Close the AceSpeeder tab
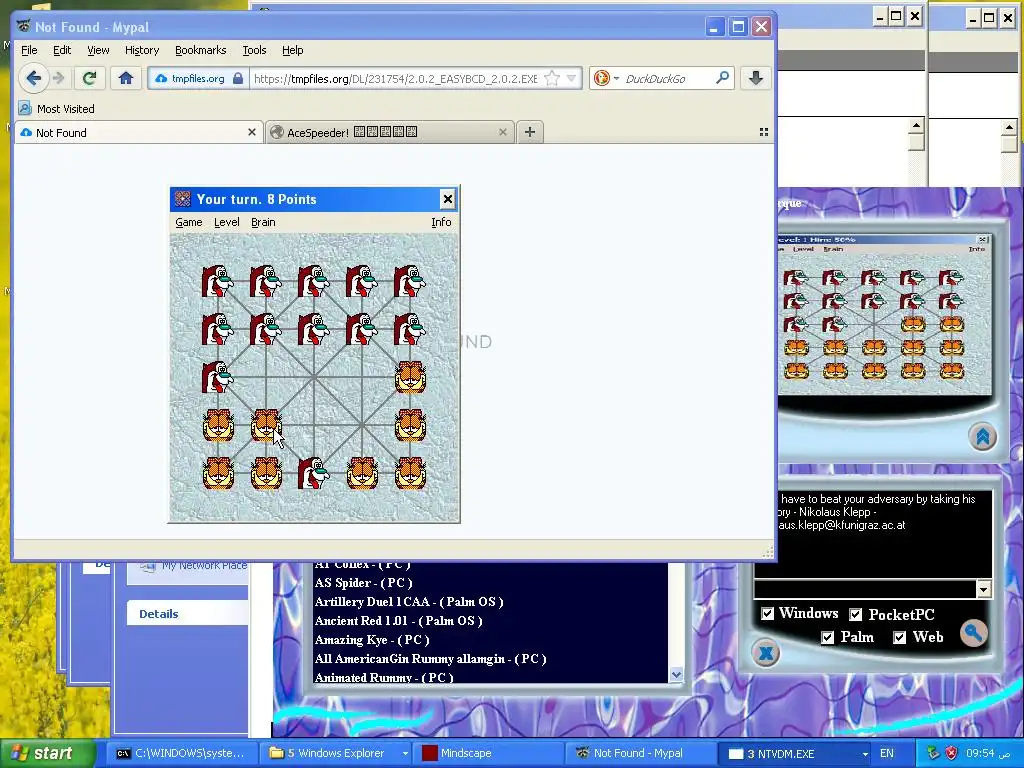 coord(503,132)
